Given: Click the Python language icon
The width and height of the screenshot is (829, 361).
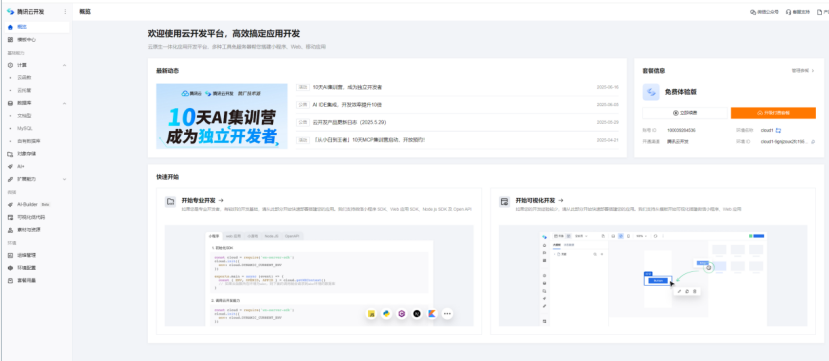Looking at the screenshot, I should pyautogui.click(x=386, y=314).
